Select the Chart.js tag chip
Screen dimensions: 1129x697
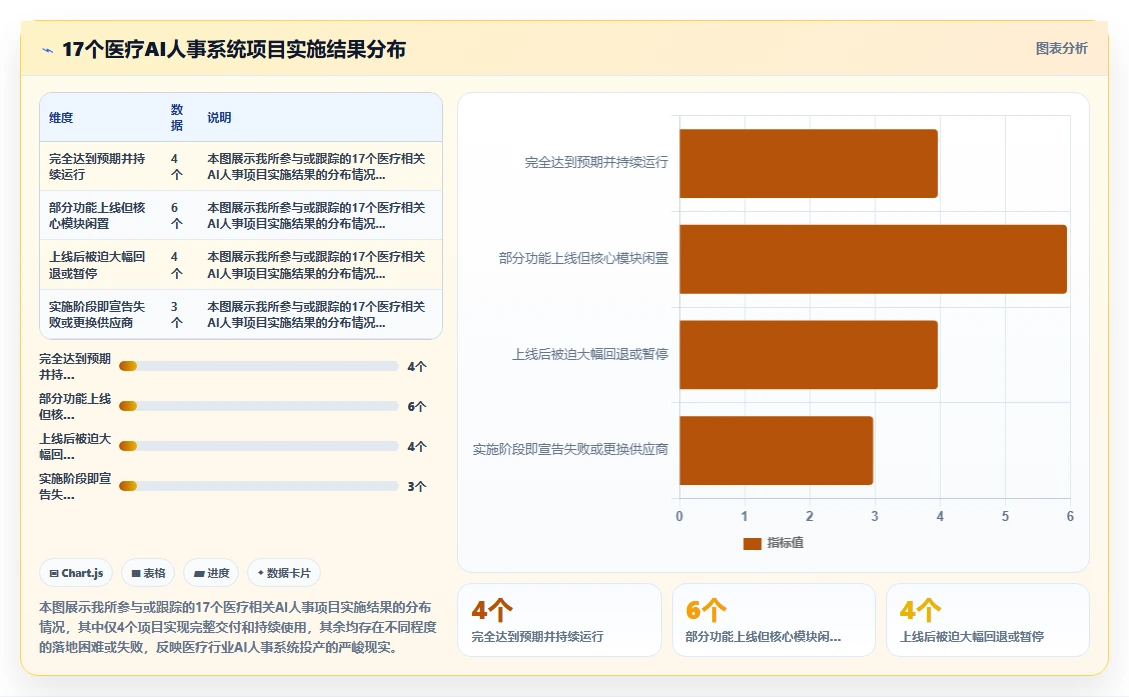pos(76,573)
